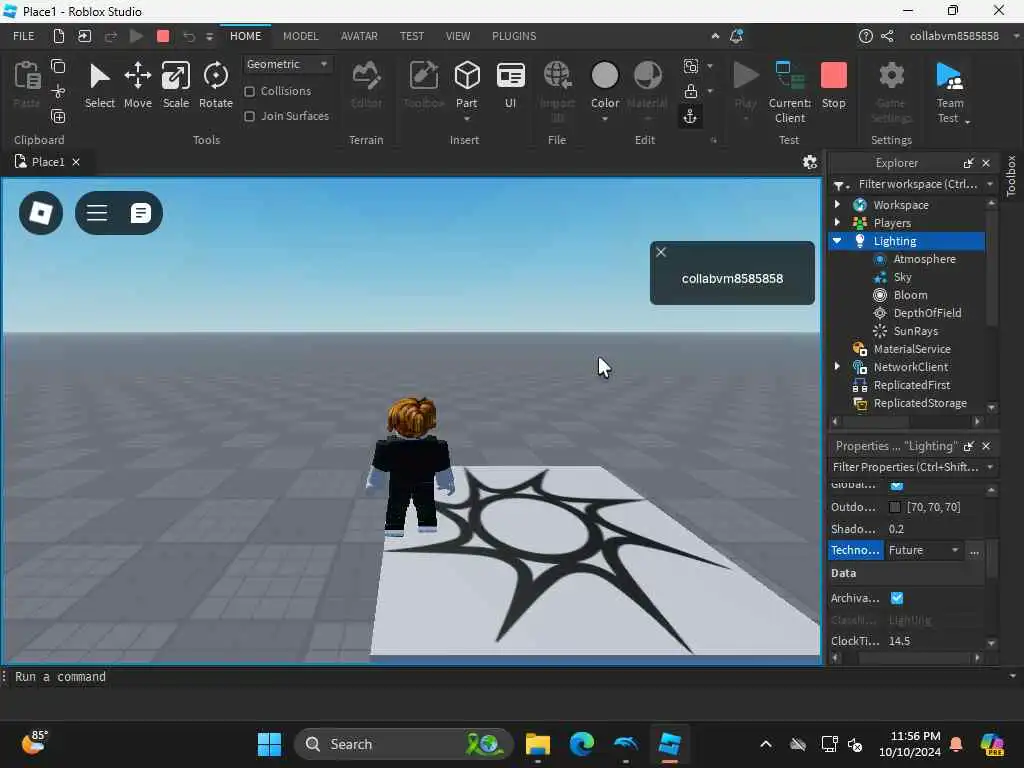Open the Roblox menu button in viewport
1024x768 pixels.
(40, 213)
